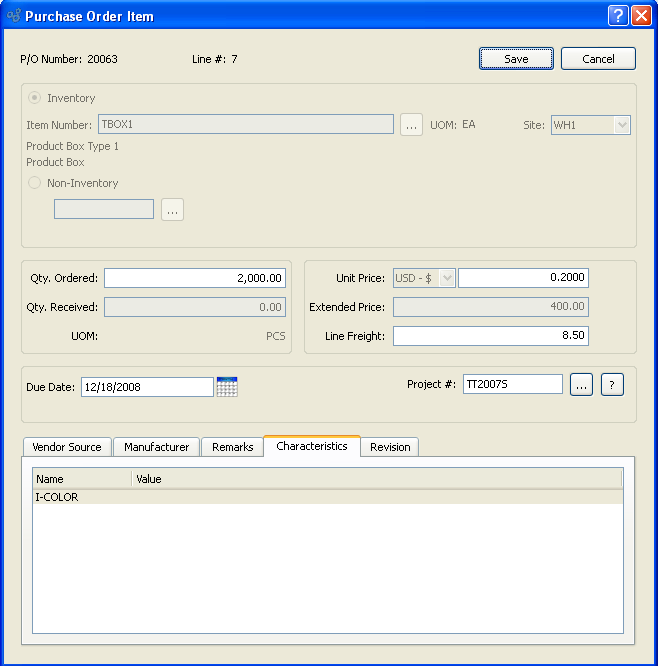Click the Qty. Ordered input field
Viewport: 658px width, 666px height.
point(195,278)
